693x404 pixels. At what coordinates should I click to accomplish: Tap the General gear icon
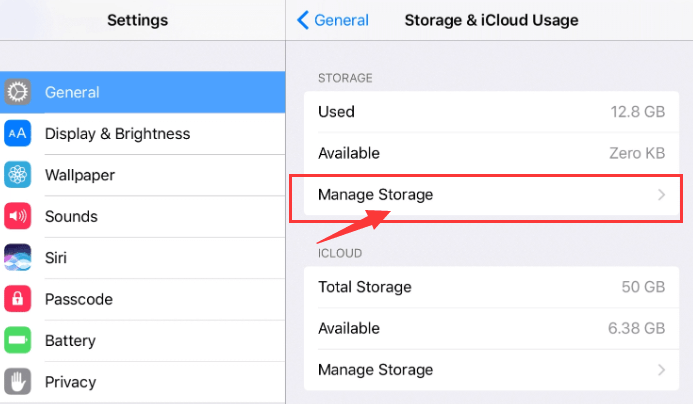coord(17,93)
